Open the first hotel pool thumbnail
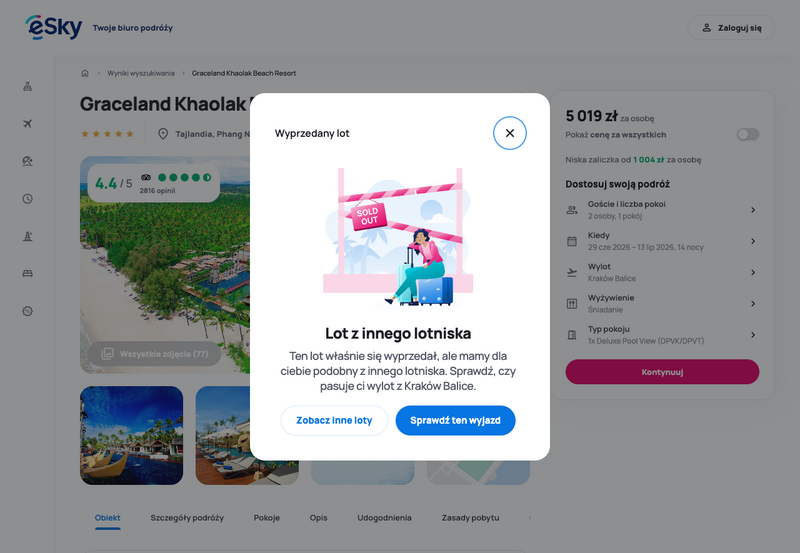Viewport: 800px width, 553px height. [132, 435]
